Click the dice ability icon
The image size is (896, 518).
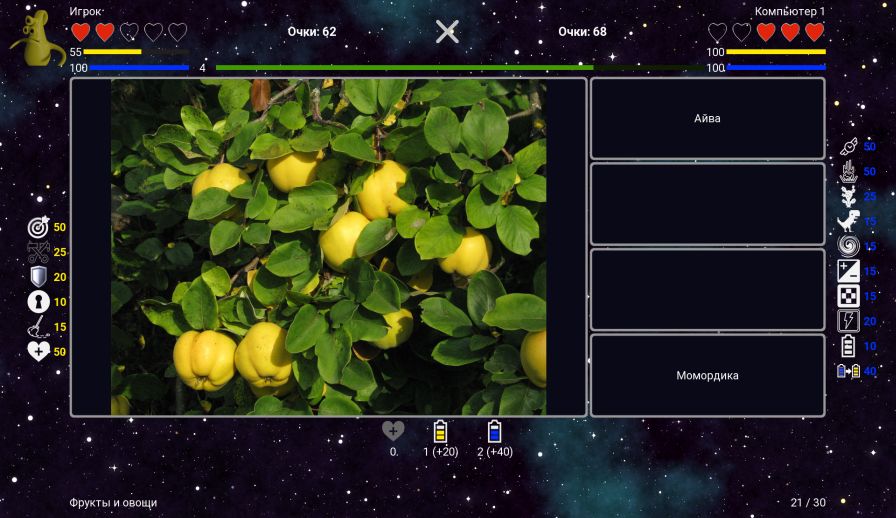click(x=848, y=296)
